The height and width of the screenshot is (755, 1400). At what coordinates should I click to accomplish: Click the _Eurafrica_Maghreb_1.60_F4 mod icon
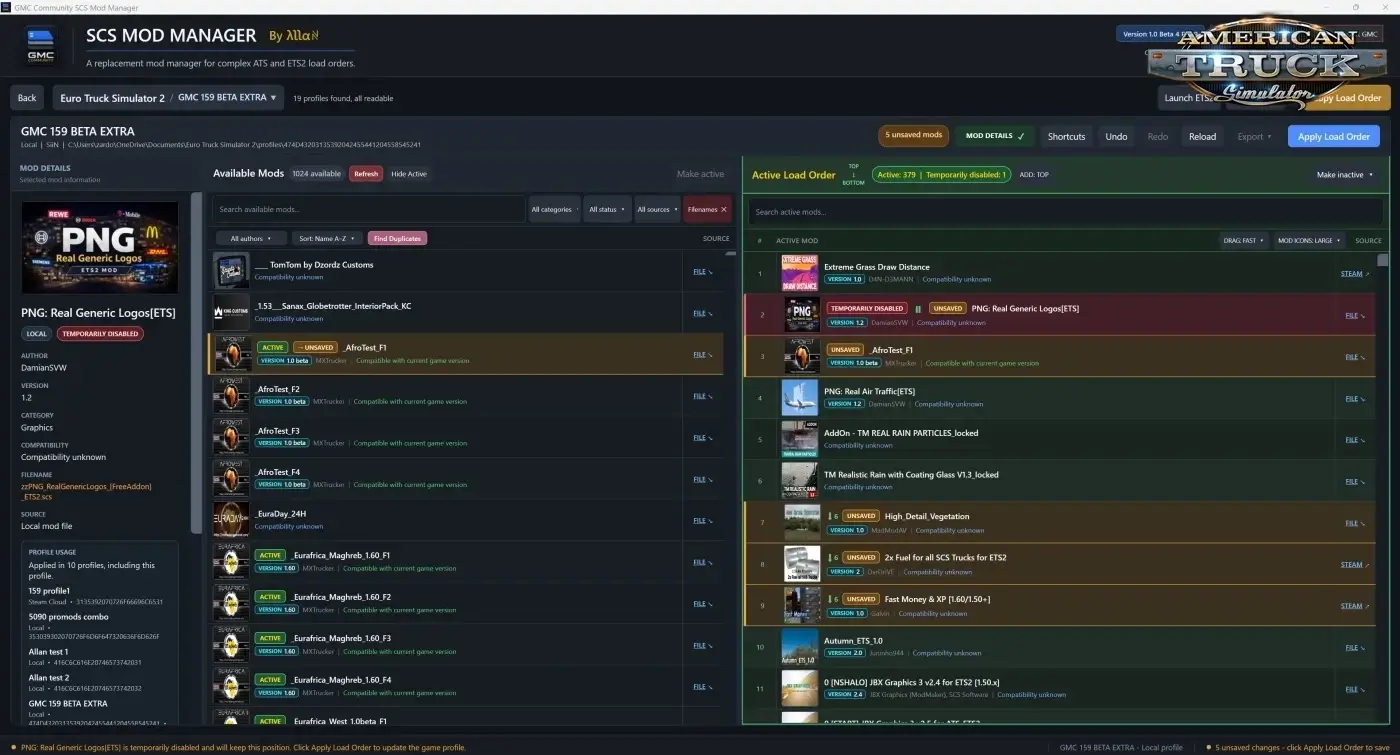(231, 686)
